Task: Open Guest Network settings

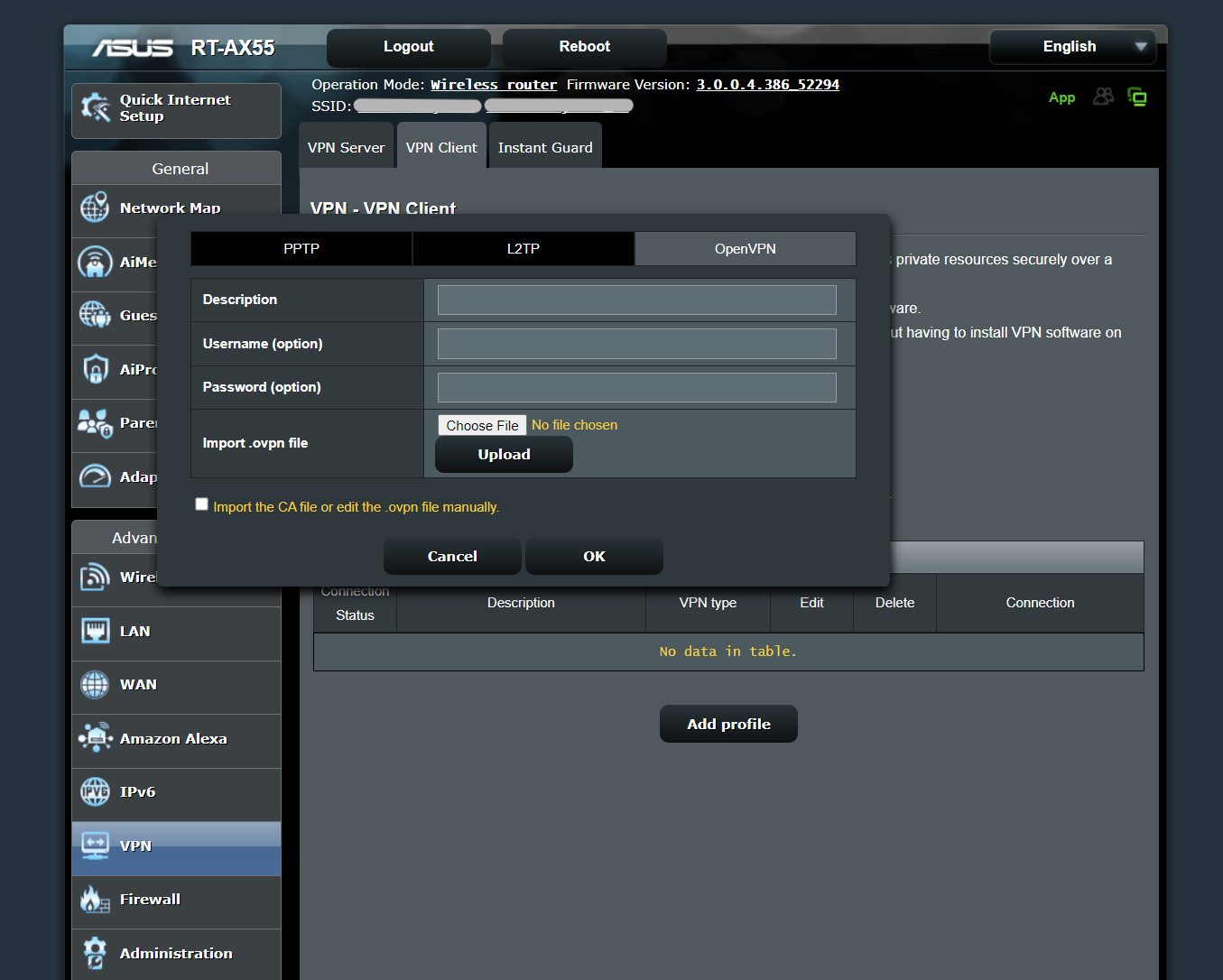Action: pos(95,315)
